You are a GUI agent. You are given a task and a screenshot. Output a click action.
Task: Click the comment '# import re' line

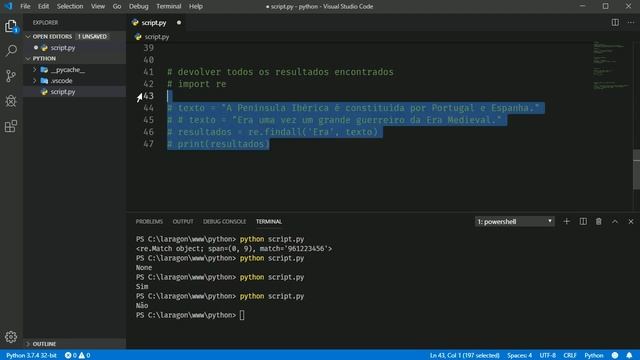click(196, 84)
